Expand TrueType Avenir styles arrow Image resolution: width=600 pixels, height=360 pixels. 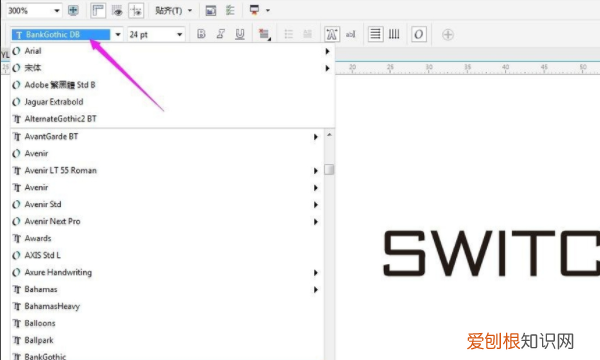(316, 187)
